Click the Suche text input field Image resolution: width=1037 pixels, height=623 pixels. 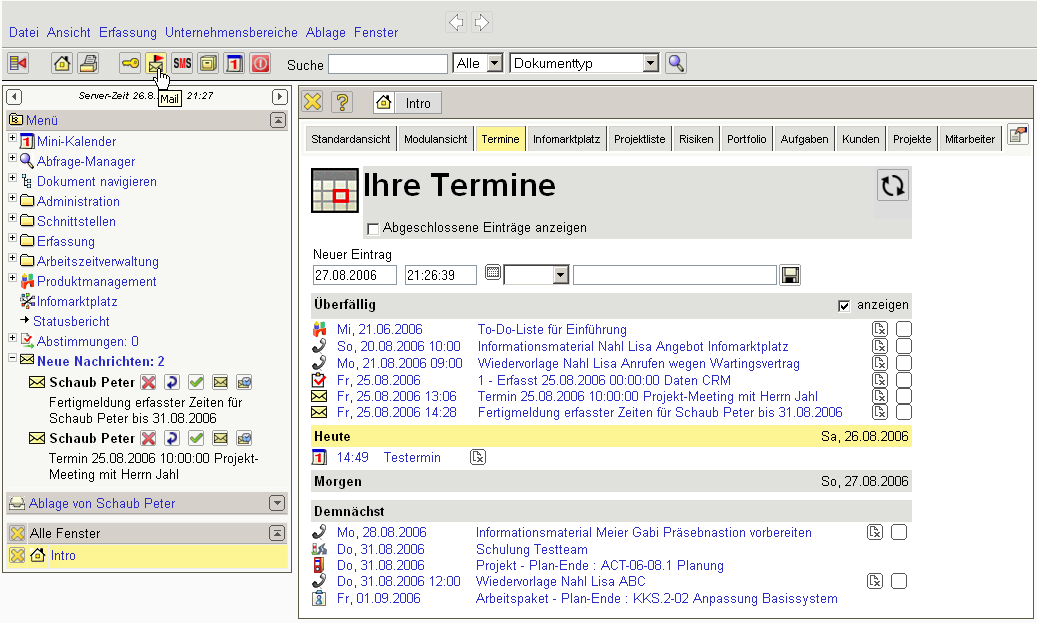tap(388, 64)
